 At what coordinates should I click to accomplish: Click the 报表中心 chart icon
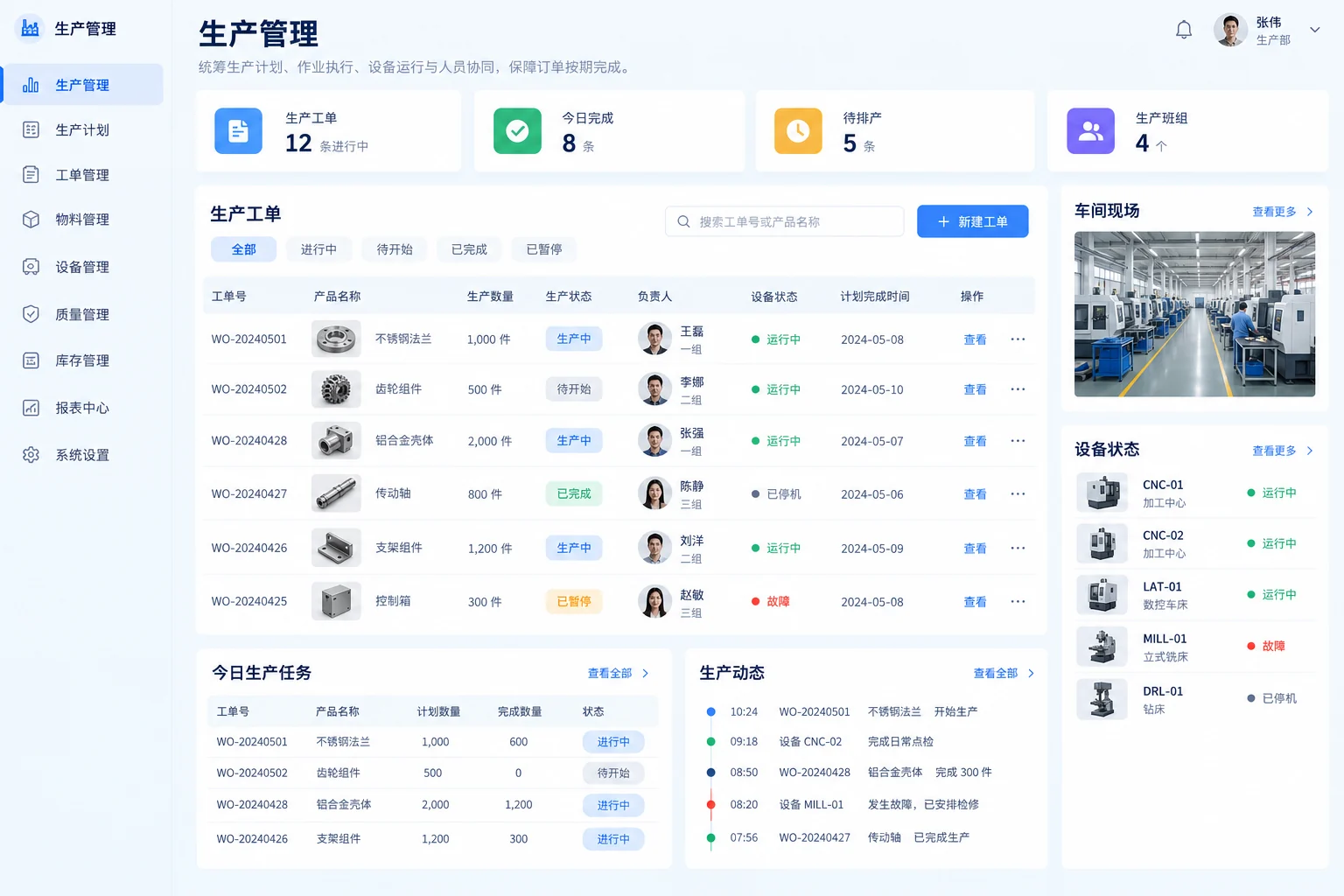point(31,407)
